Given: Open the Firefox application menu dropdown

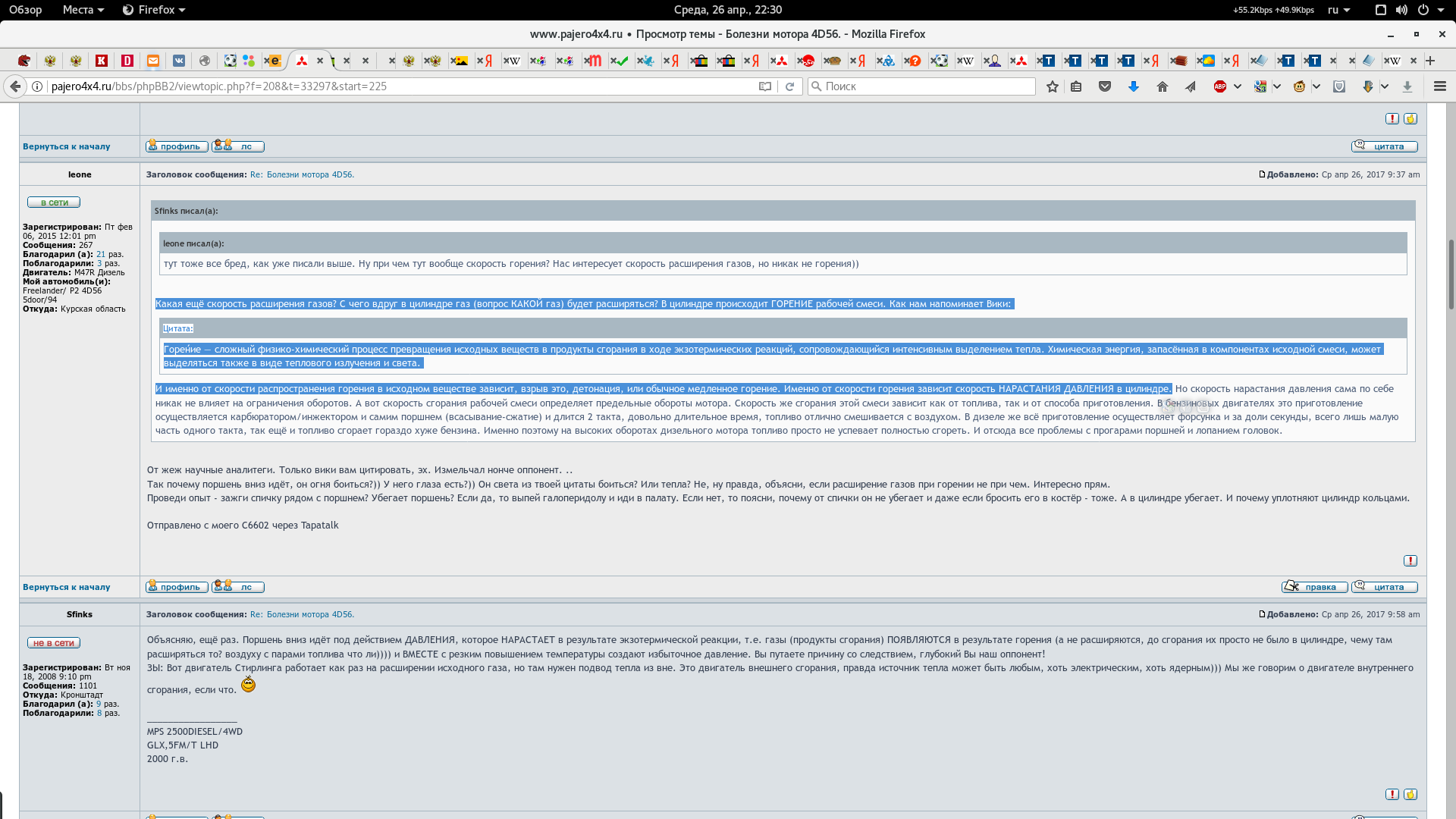Looking at the screenshot, I should 154,10.
